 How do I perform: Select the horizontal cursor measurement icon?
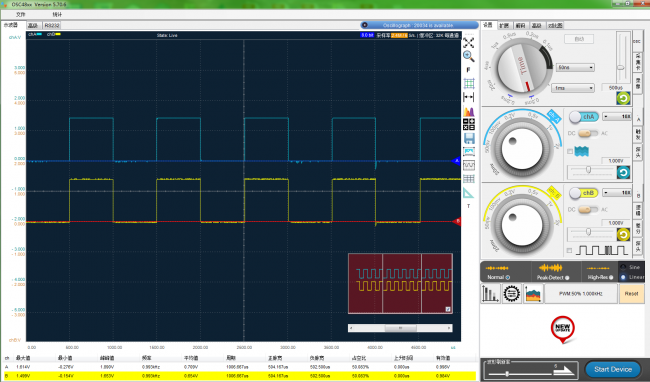(x=468, y=97)
